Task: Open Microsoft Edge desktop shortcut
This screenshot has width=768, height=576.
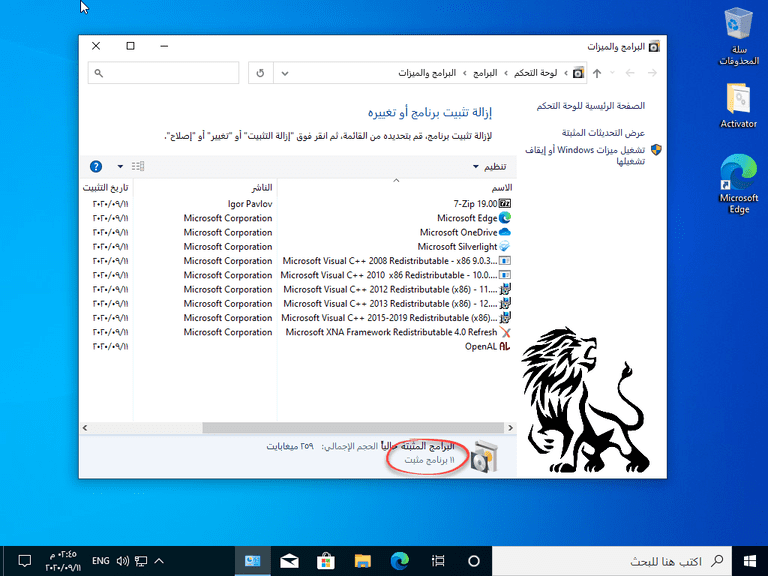Action: tap(738, 184)
